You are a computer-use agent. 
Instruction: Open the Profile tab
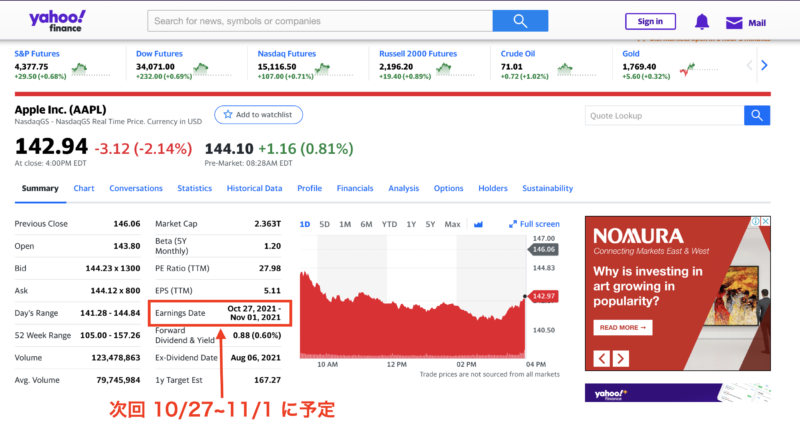coord(309,188)
